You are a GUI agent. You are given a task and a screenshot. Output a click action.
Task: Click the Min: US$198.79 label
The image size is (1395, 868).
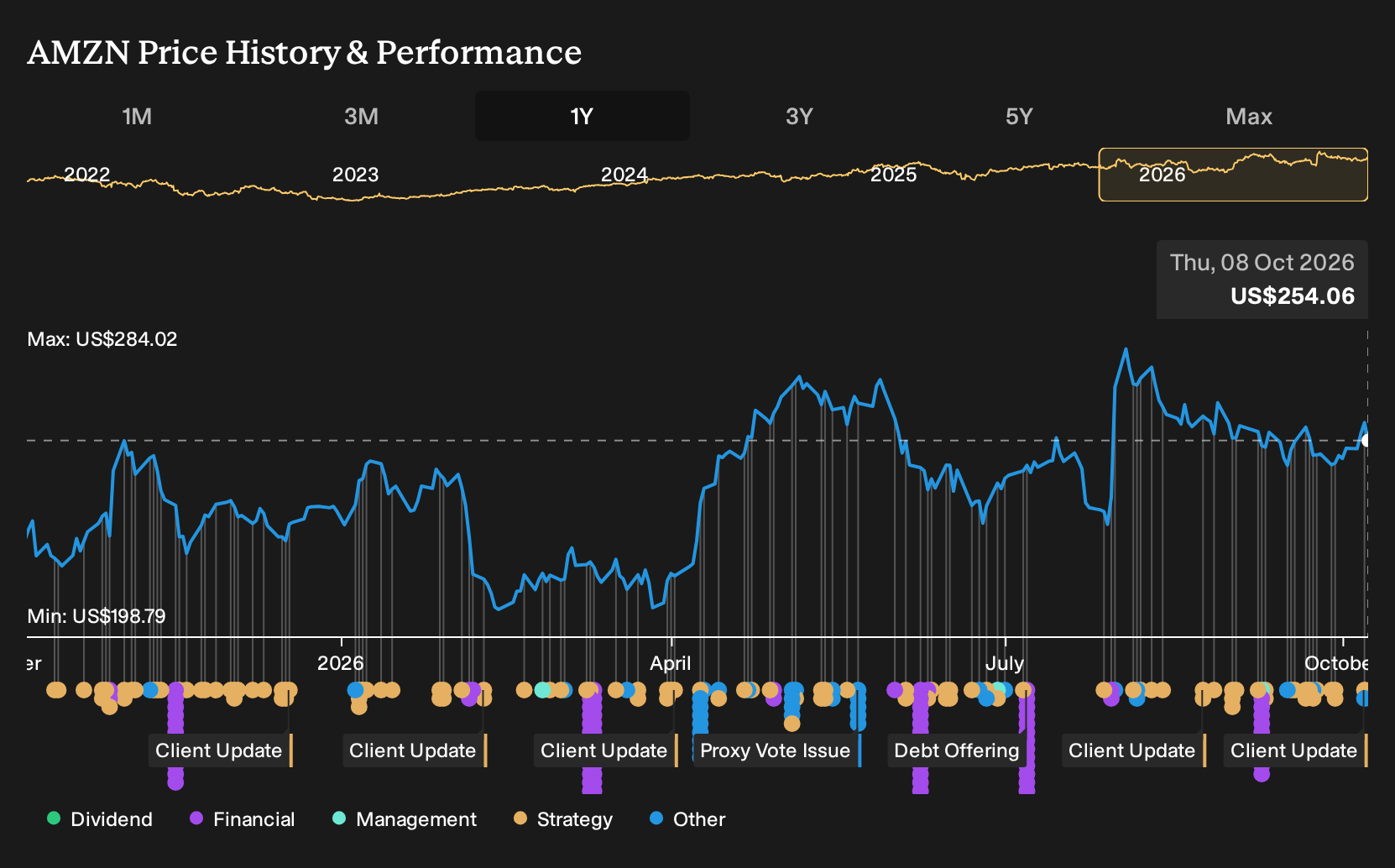[97, 616]
